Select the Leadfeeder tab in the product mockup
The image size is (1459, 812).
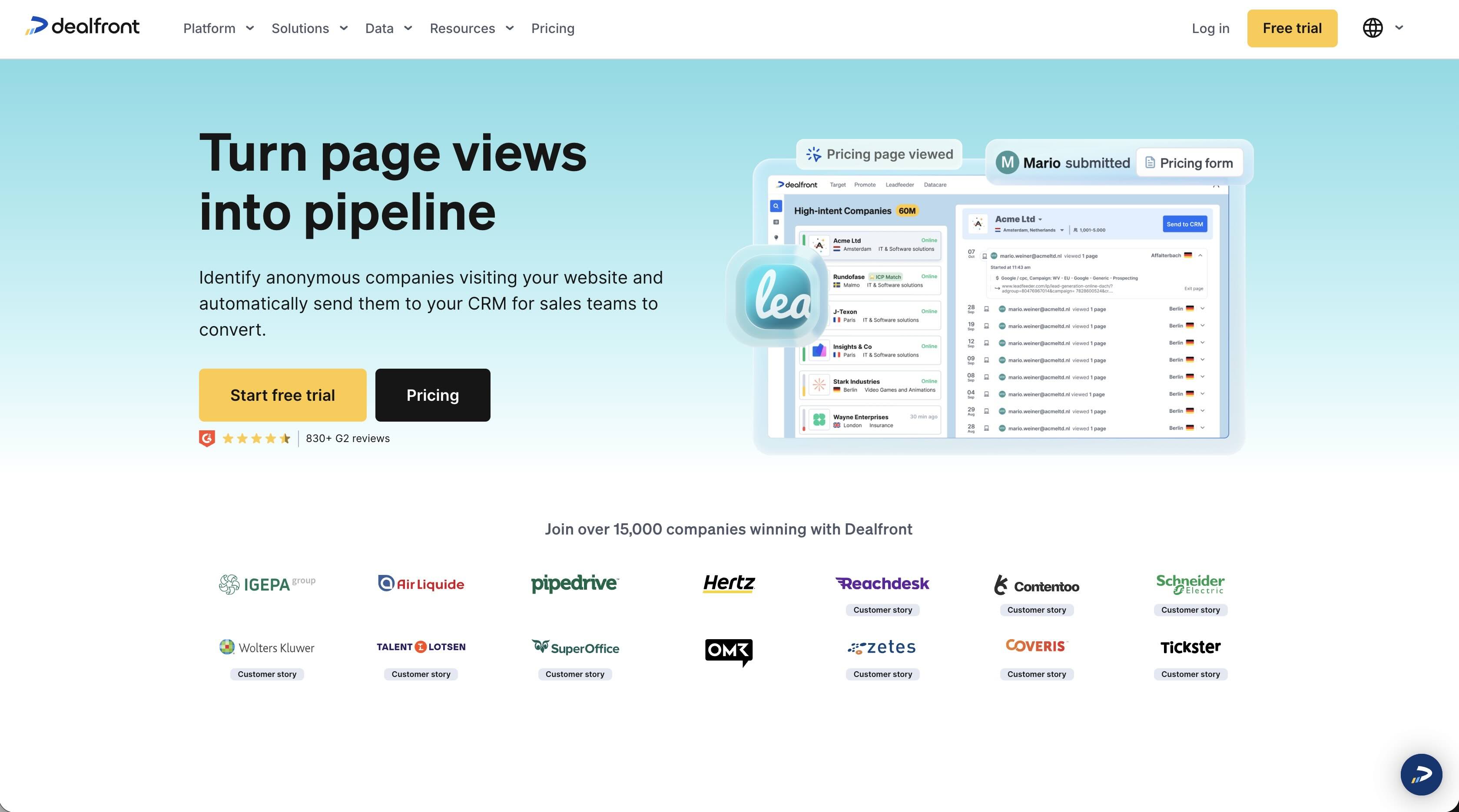pyautogui.click(x=899, y=185)
